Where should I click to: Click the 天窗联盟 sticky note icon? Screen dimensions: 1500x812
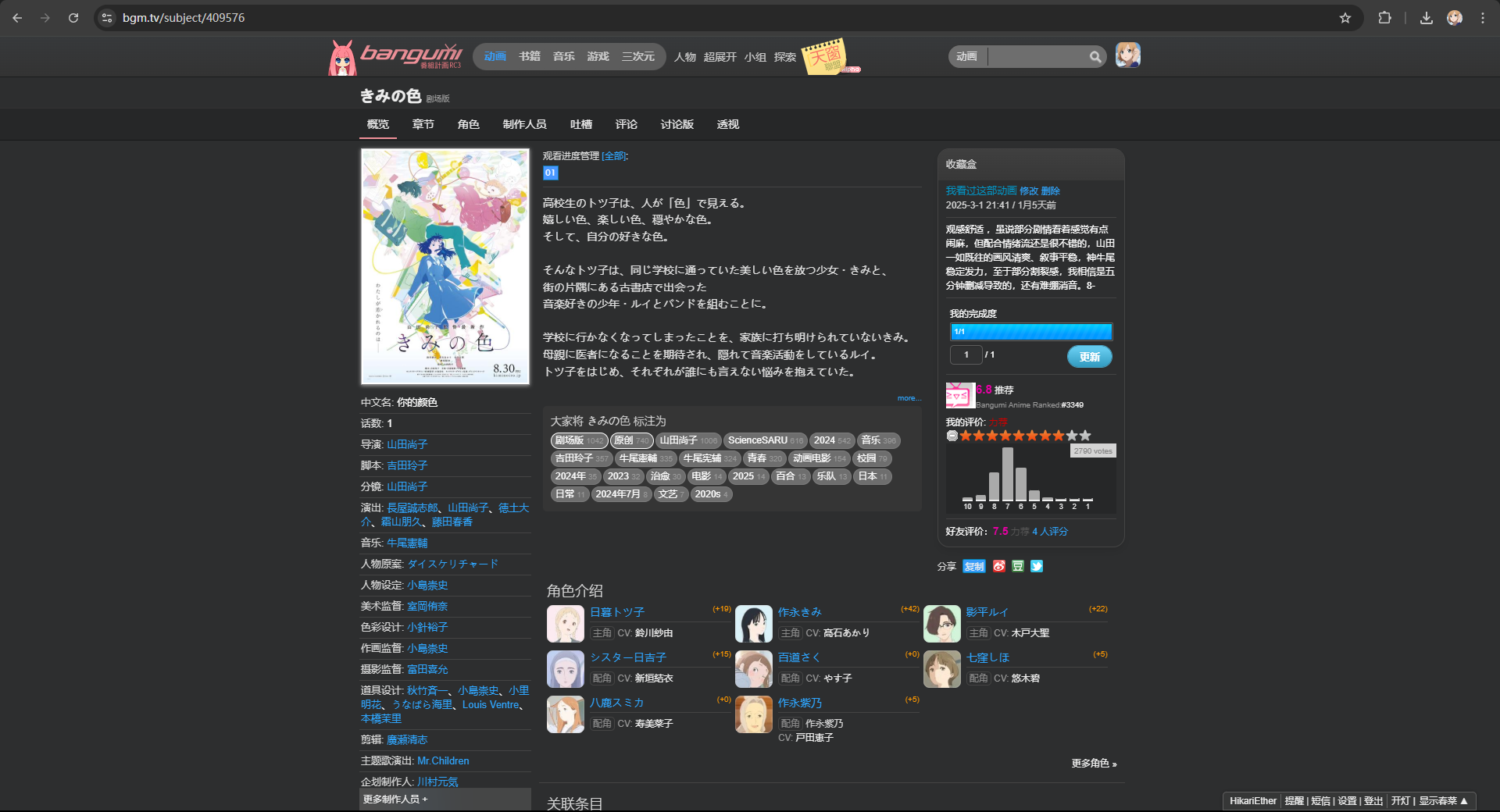pyautogui.click(x=826, y=56)
